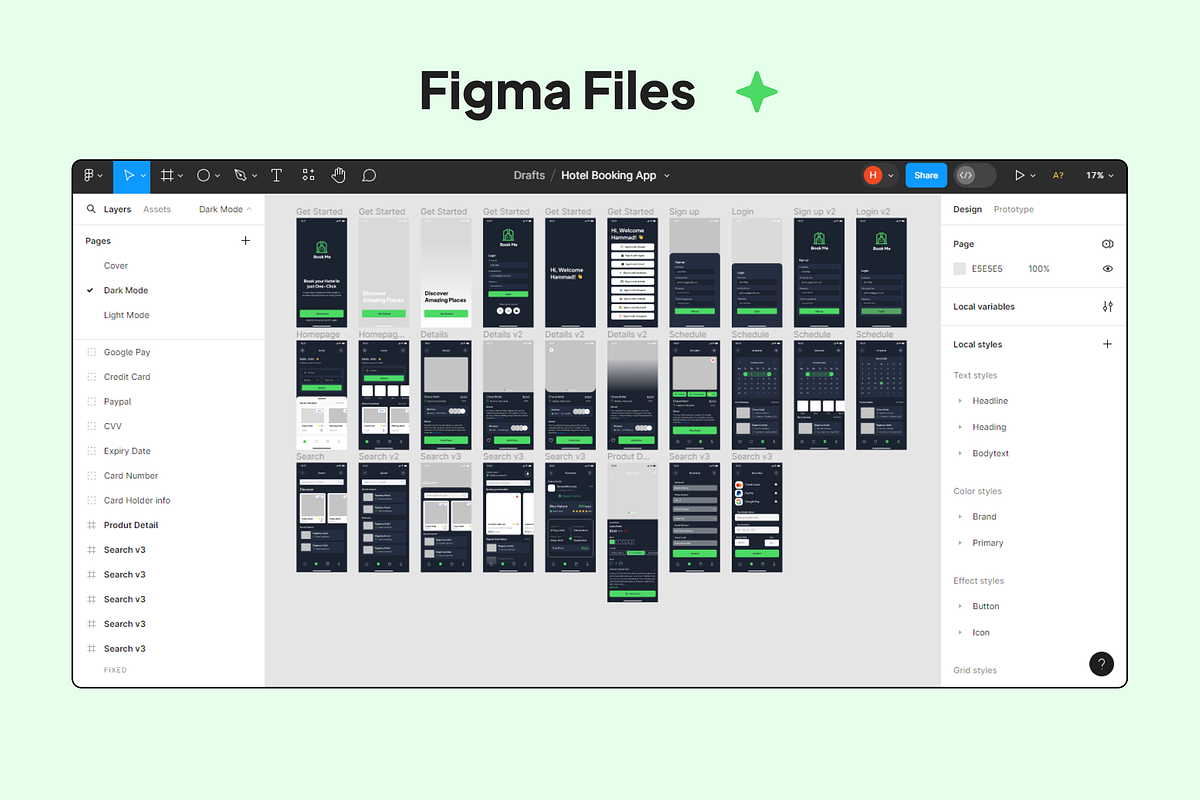Click the Homepage frame thumbnail on canvas

coord(321,395)
